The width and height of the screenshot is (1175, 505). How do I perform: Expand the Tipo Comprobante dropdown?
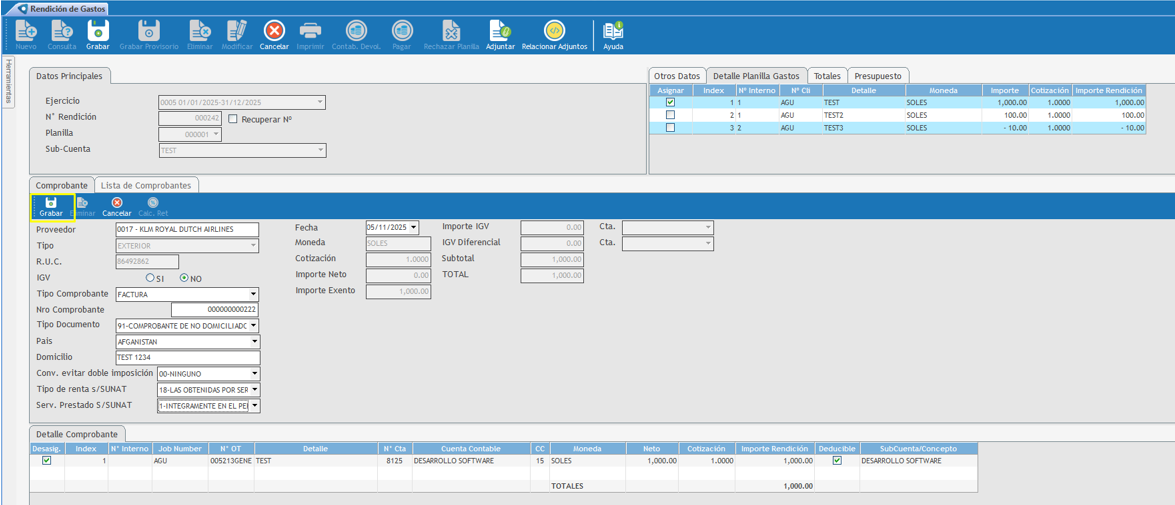click(x=254, y=294)
